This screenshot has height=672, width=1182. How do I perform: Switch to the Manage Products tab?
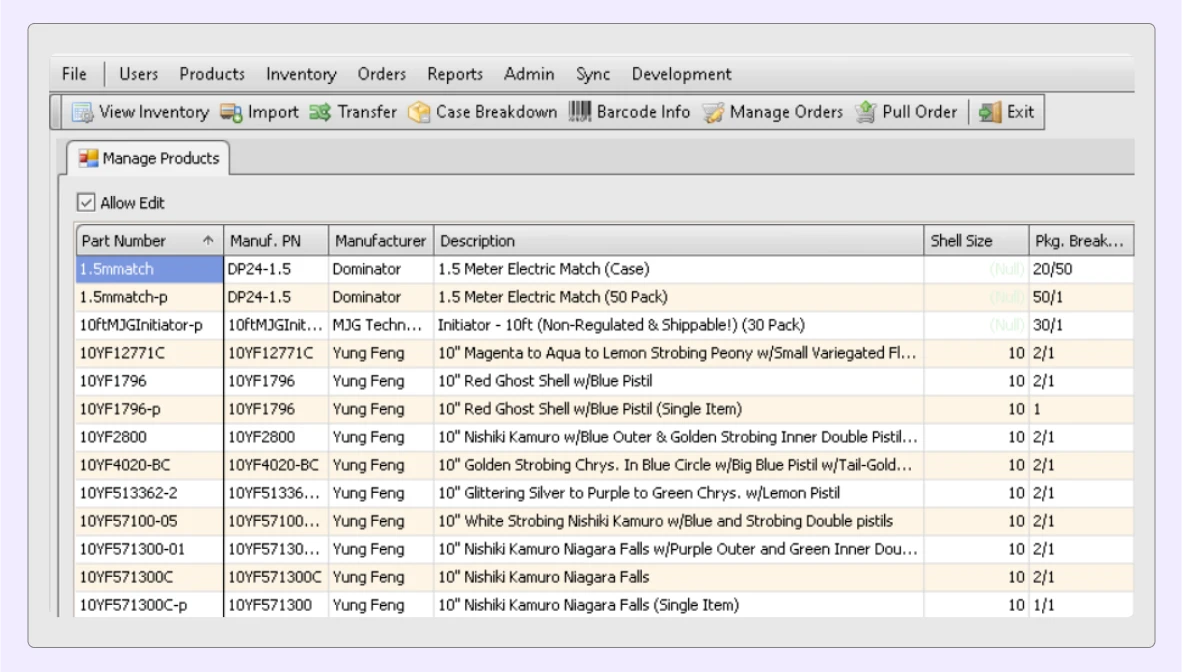pos(149,158)
